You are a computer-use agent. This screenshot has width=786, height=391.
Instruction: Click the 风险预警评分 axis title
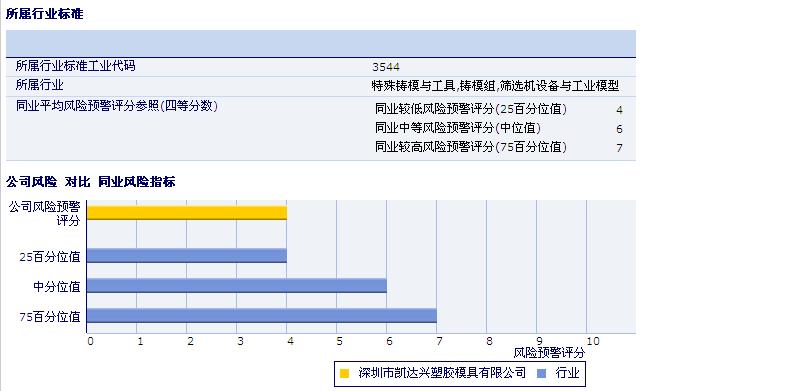pos(549,353)
